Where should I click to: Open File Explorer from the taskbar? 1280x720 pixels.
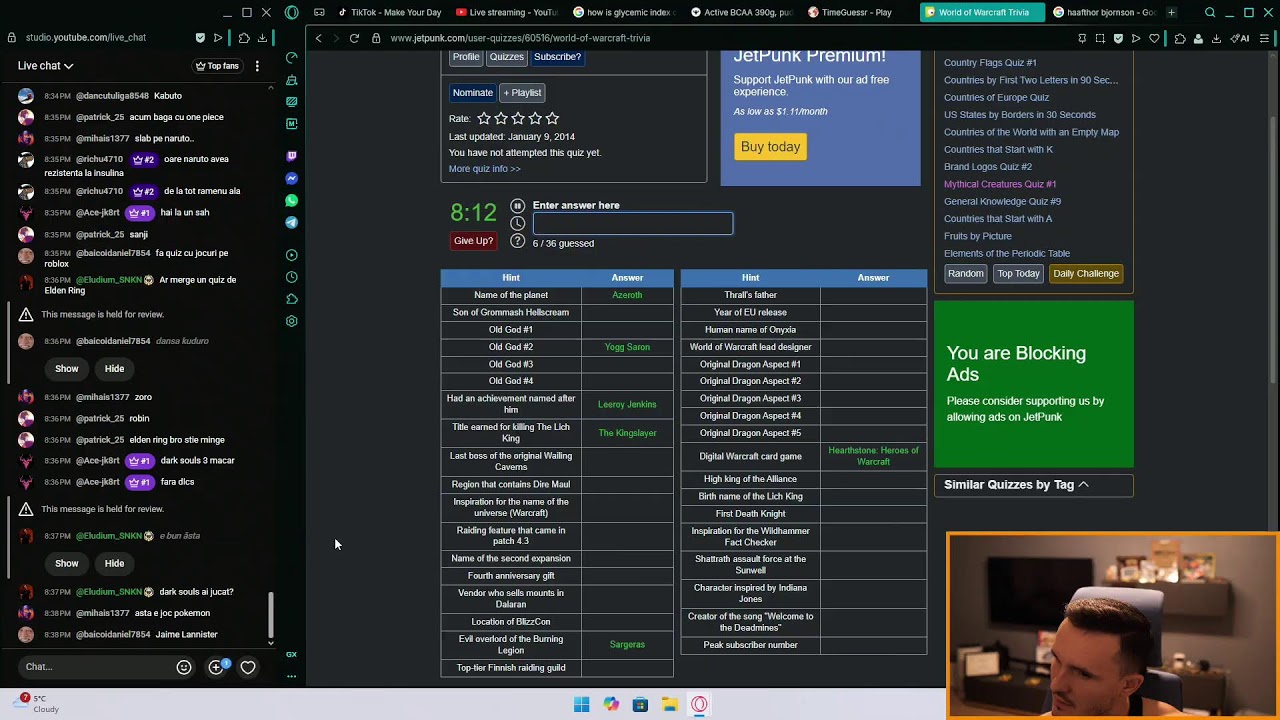pyautogui.click(x=669, y=705)
